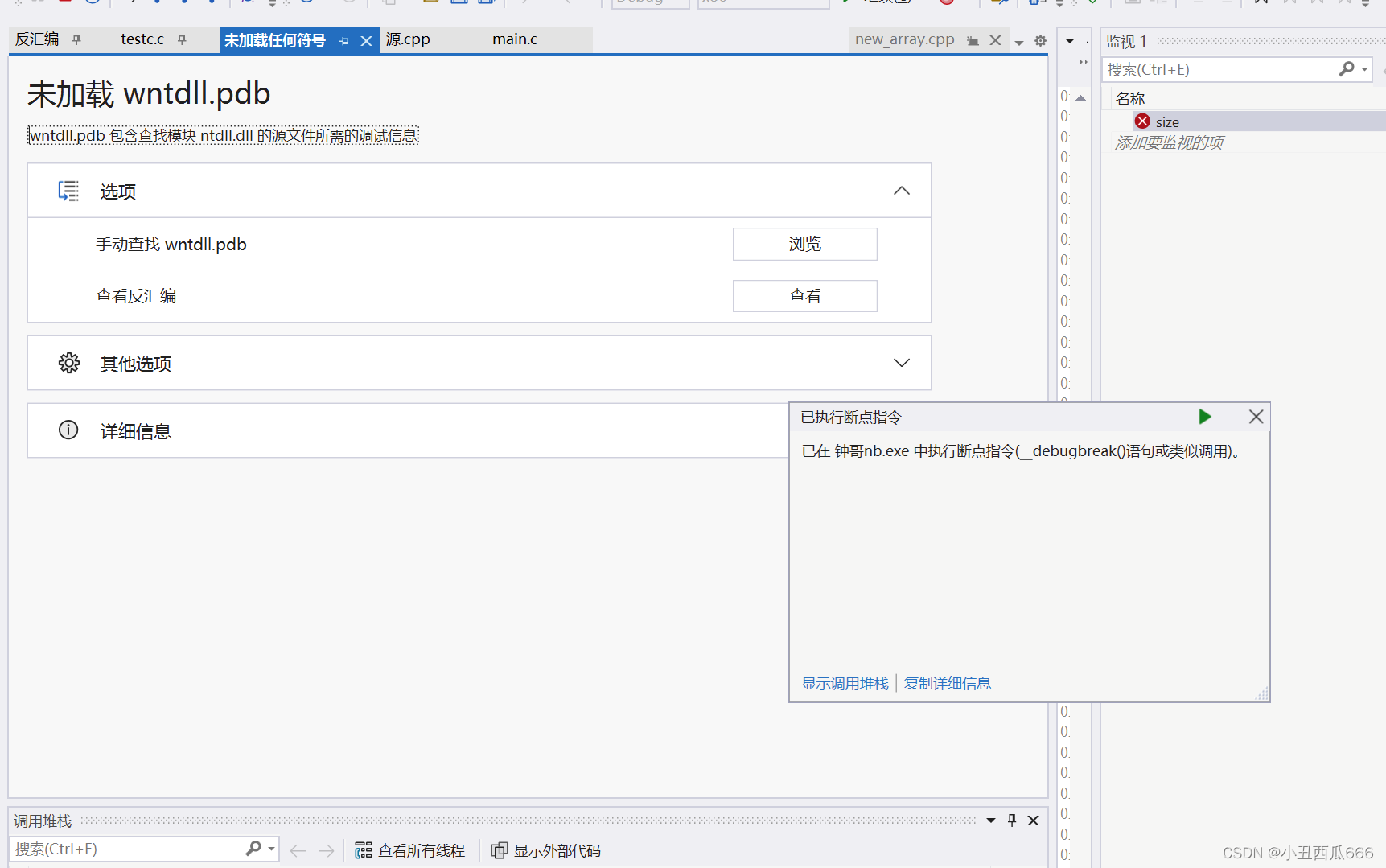The width and height of the screenshot is (1386, 868).
Task: Open the tab settings gear icon
Action: coord(1040,40)
